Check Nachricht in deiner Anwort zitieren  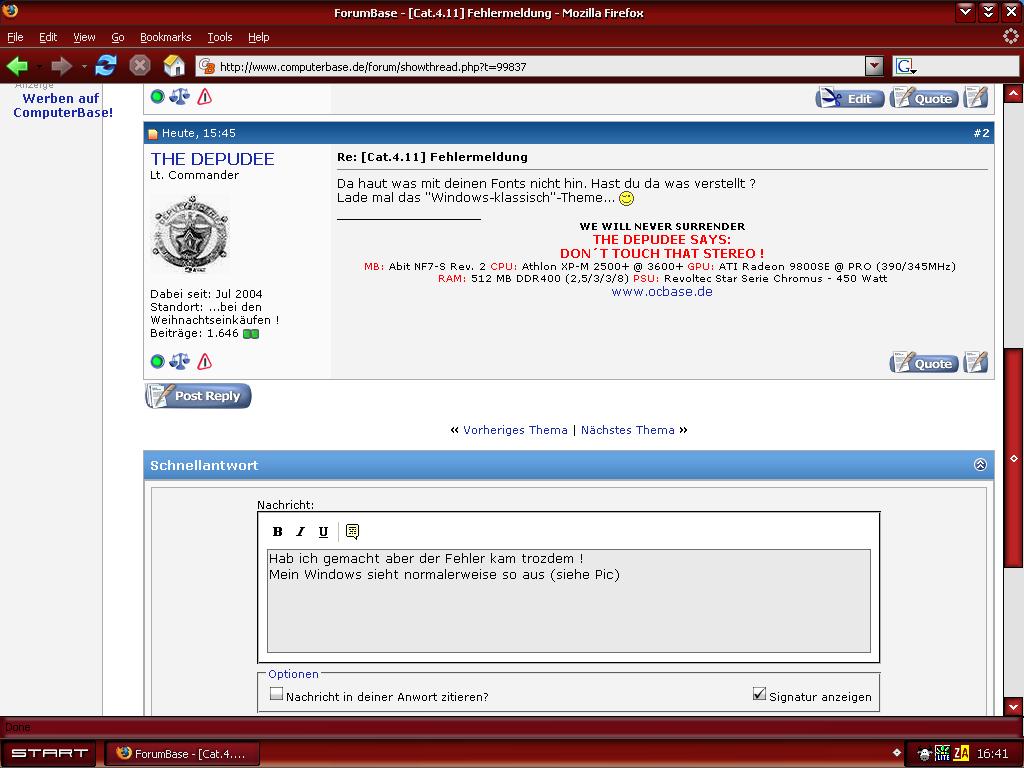277,694
